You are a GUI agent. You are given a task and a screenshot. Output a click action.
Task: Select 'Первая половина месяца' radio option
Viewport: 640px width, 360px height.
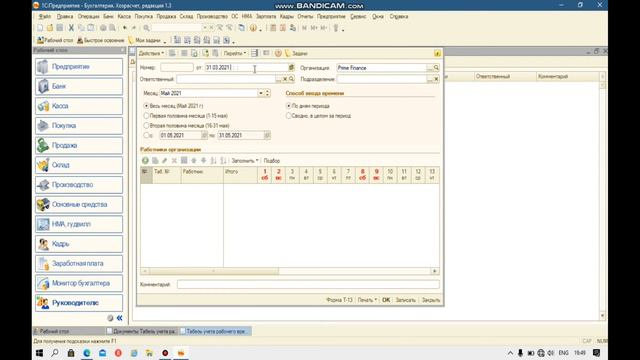click(x=146, y=116)
